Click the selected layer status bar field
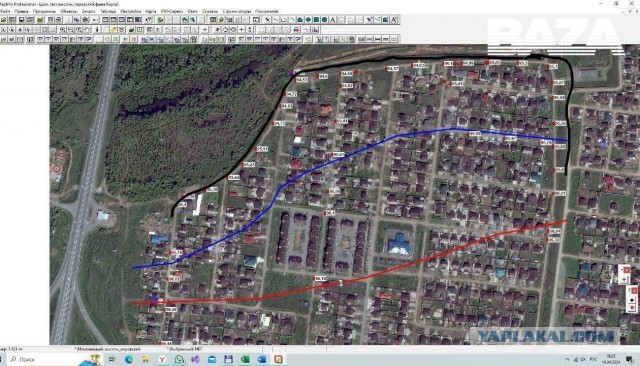Viewport: 640px width, 366px height. tap(186, 349)
